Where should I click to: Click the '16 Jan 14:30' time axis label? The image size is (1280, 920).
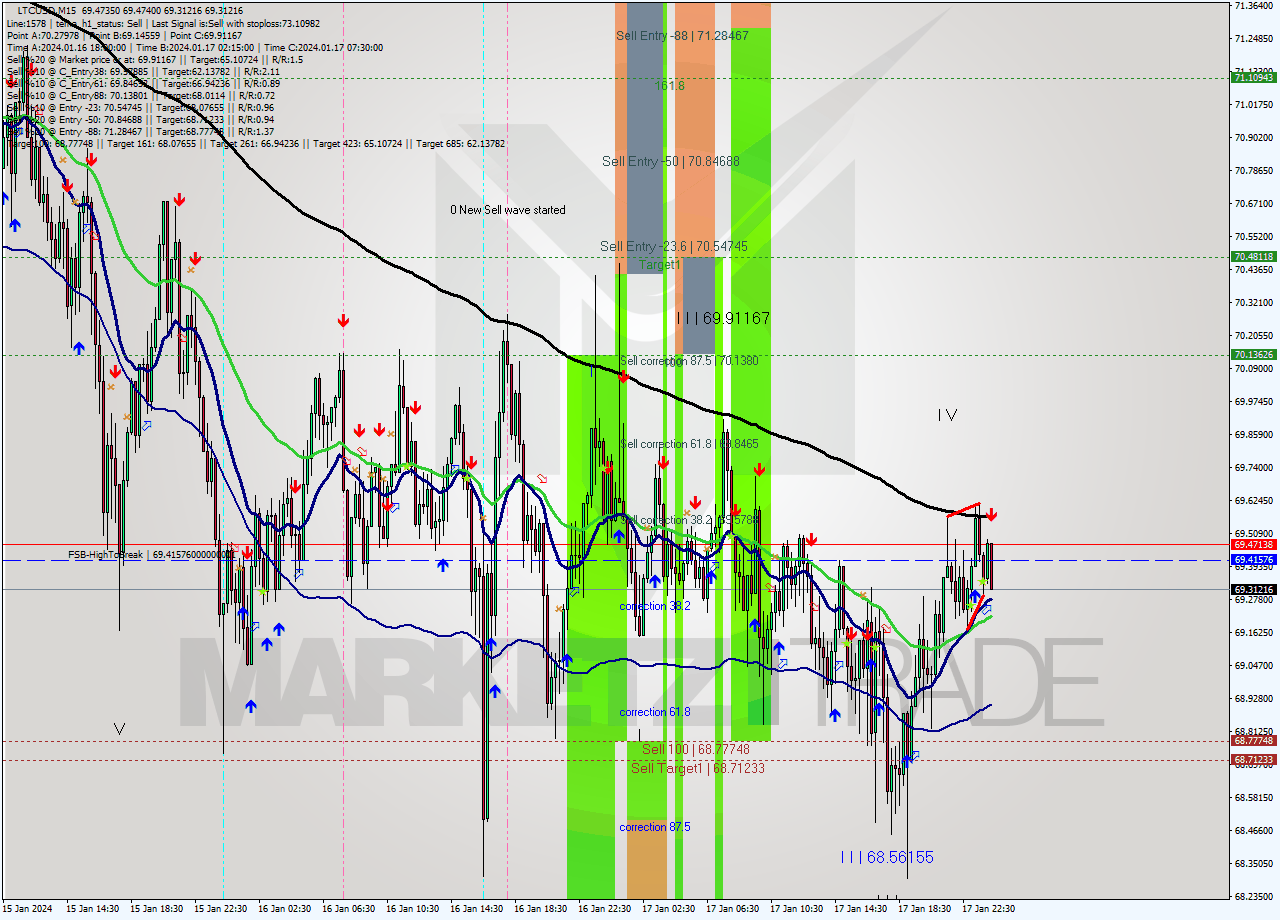point(476,909)
